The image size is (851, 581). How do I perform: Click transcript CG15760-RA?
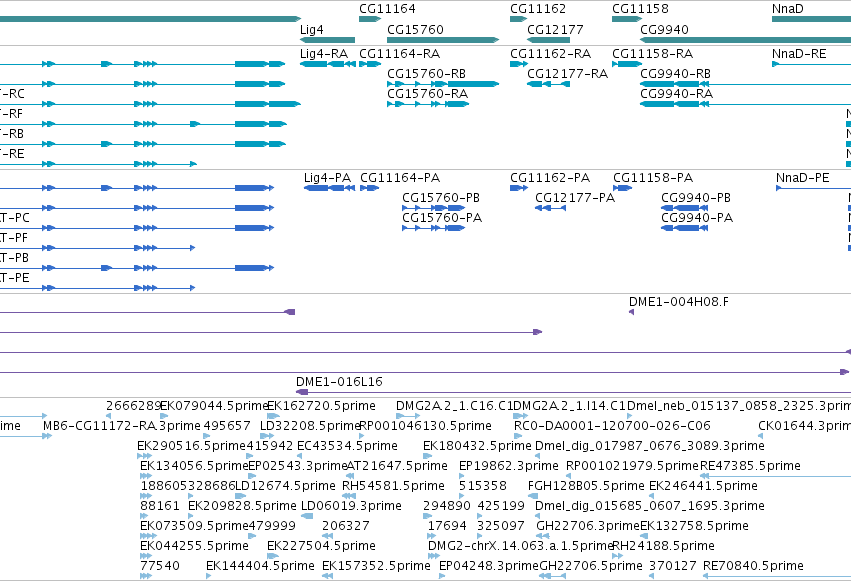pos(428,104)
